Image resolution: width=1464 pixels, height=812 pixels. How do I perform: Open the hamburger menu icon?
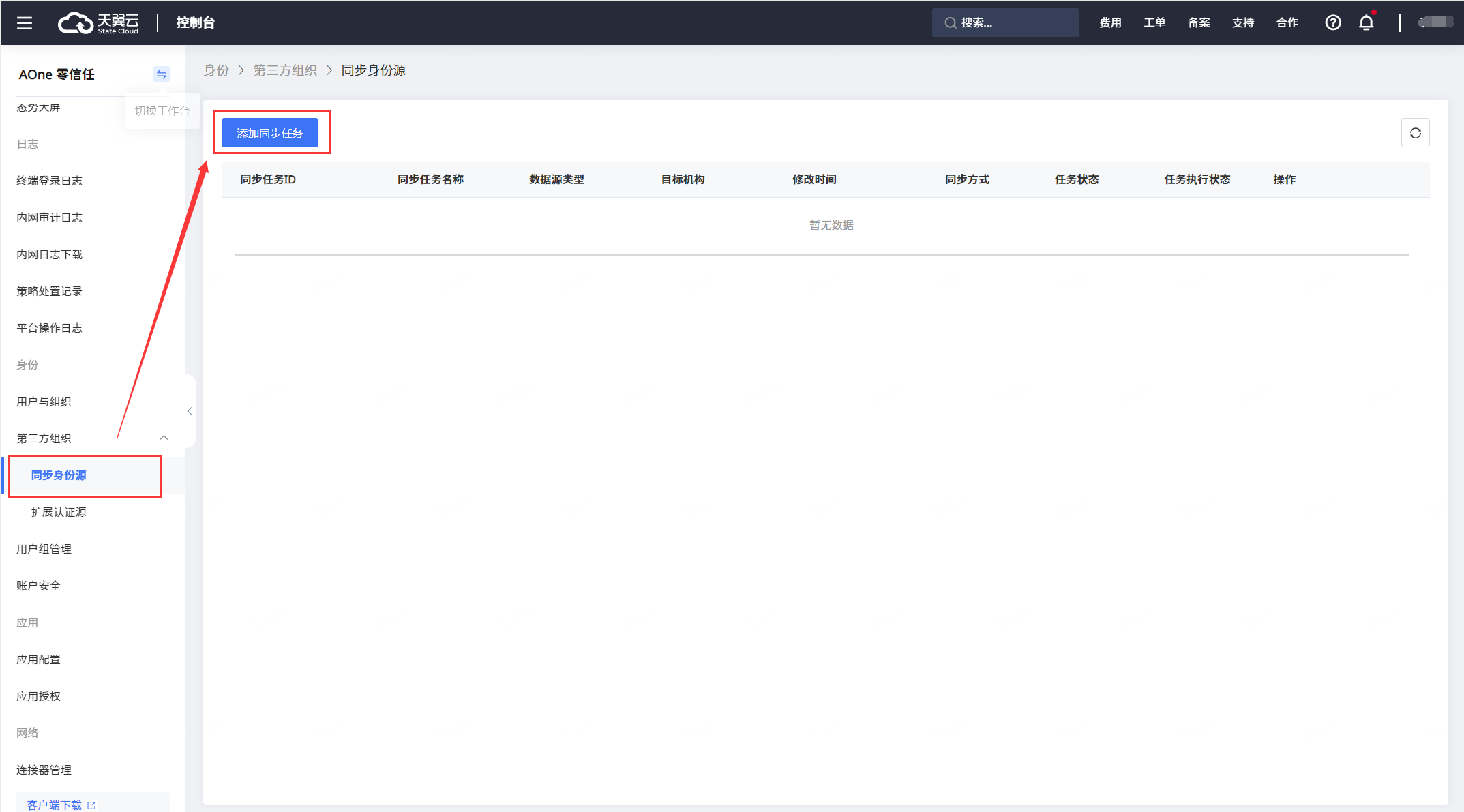coord(25,22)
